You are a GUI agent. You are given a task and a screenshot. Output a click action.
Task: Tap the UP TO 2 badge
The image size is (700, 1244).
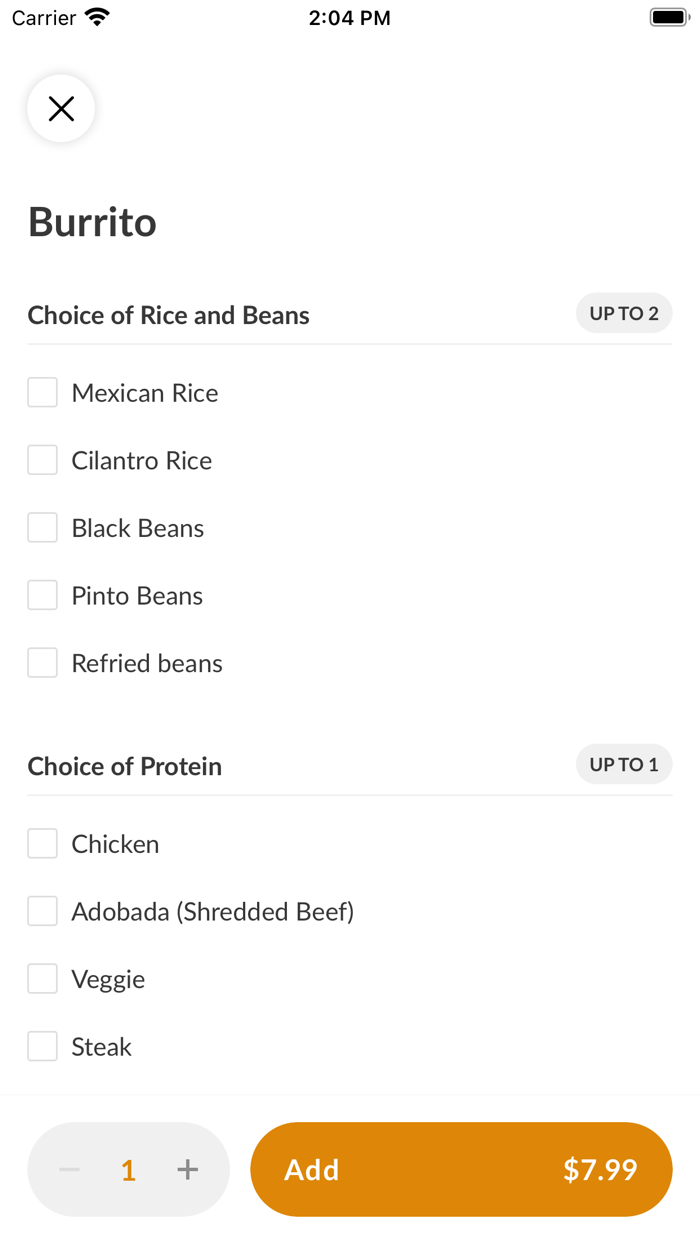624,314
